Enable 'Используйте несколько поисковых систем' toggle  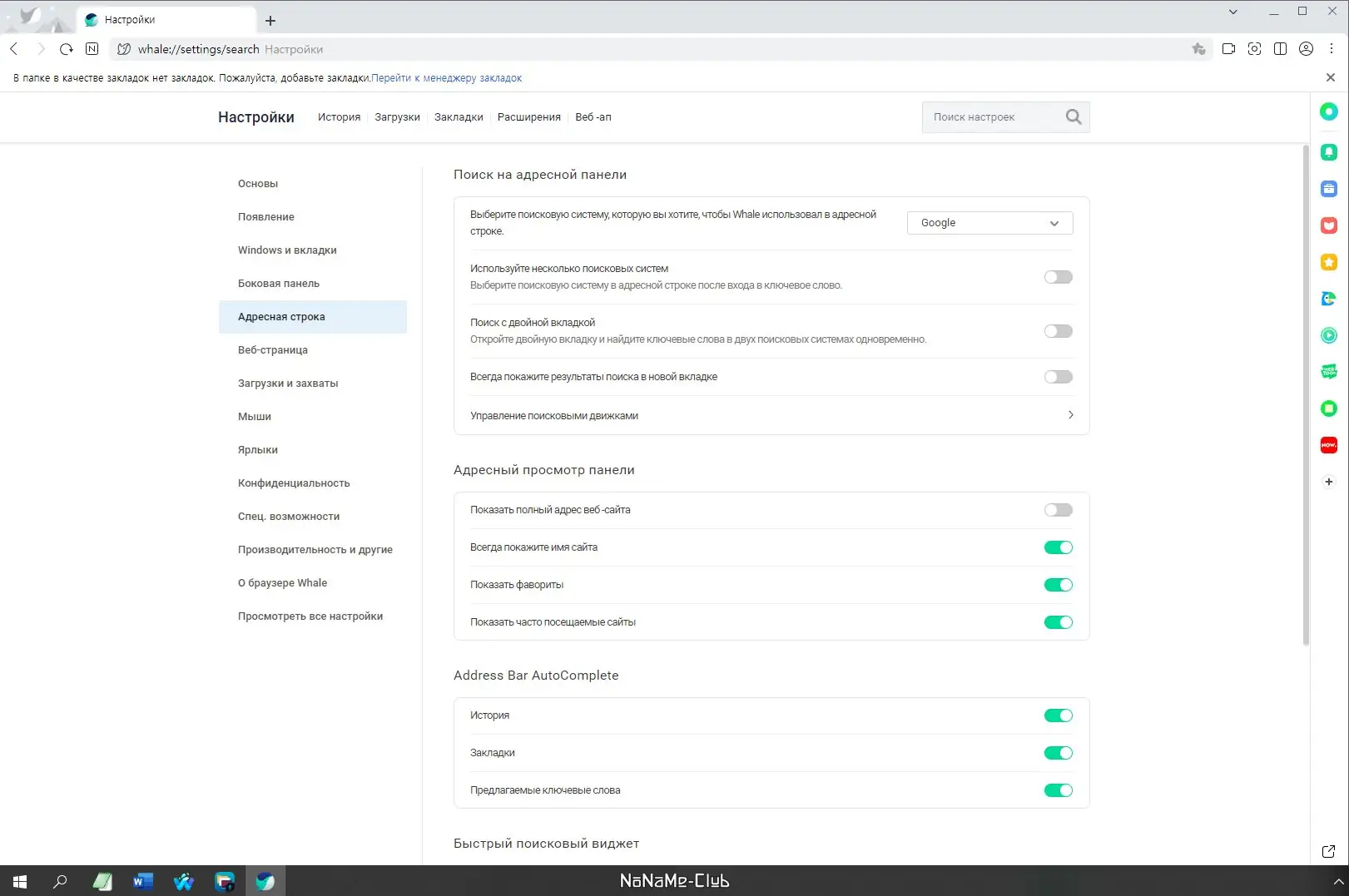click(1059, 277)
